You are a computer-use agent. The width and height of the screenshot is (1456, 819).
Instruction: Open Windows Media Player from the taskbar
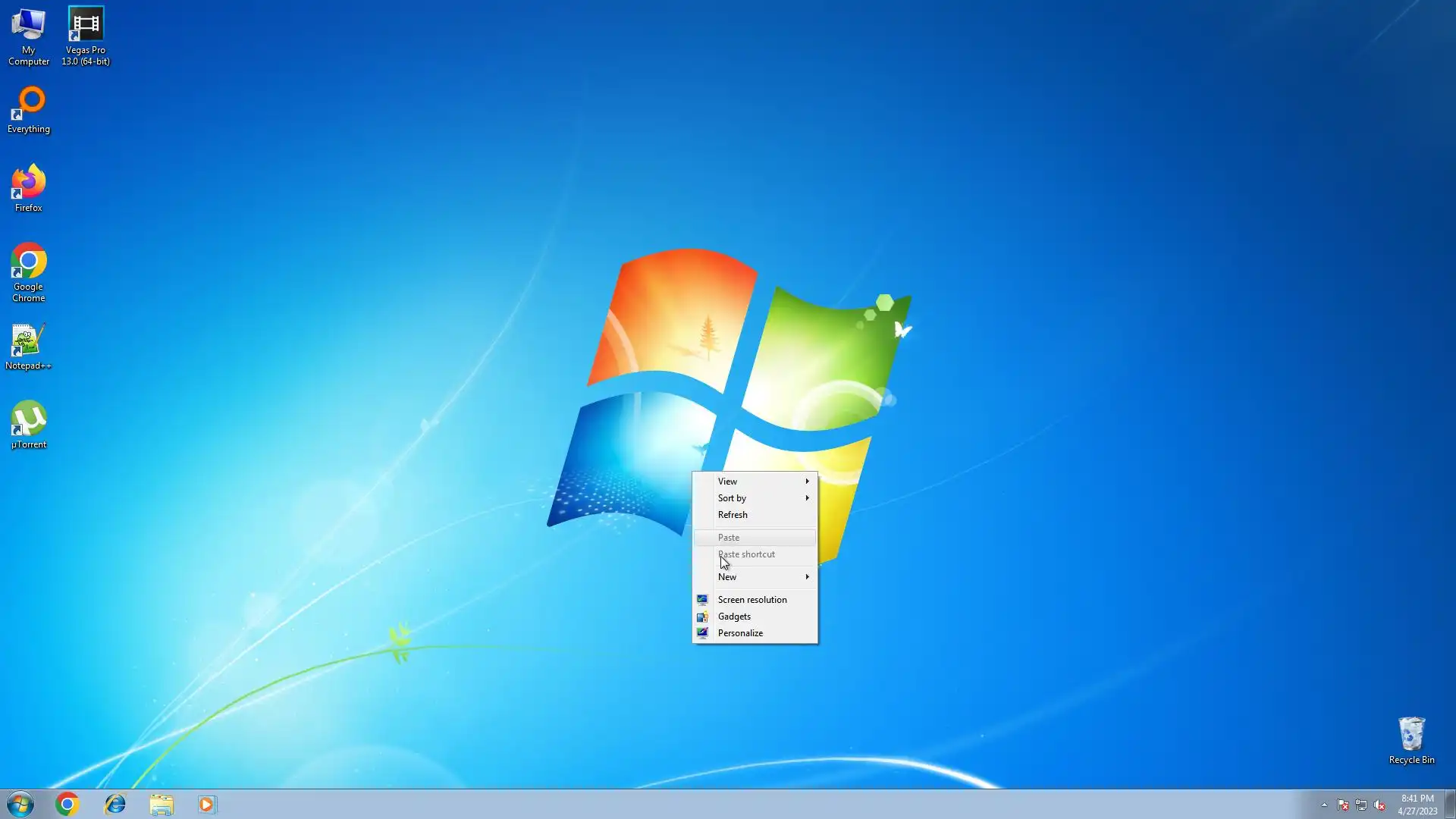click(x=207, y=804)
